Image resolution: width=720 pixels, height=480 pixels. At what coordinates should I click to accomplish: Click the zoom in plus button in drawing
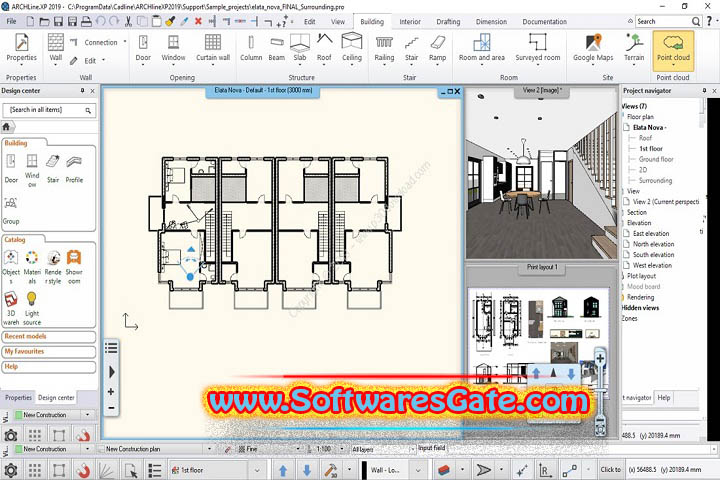[x=111, y=392]
